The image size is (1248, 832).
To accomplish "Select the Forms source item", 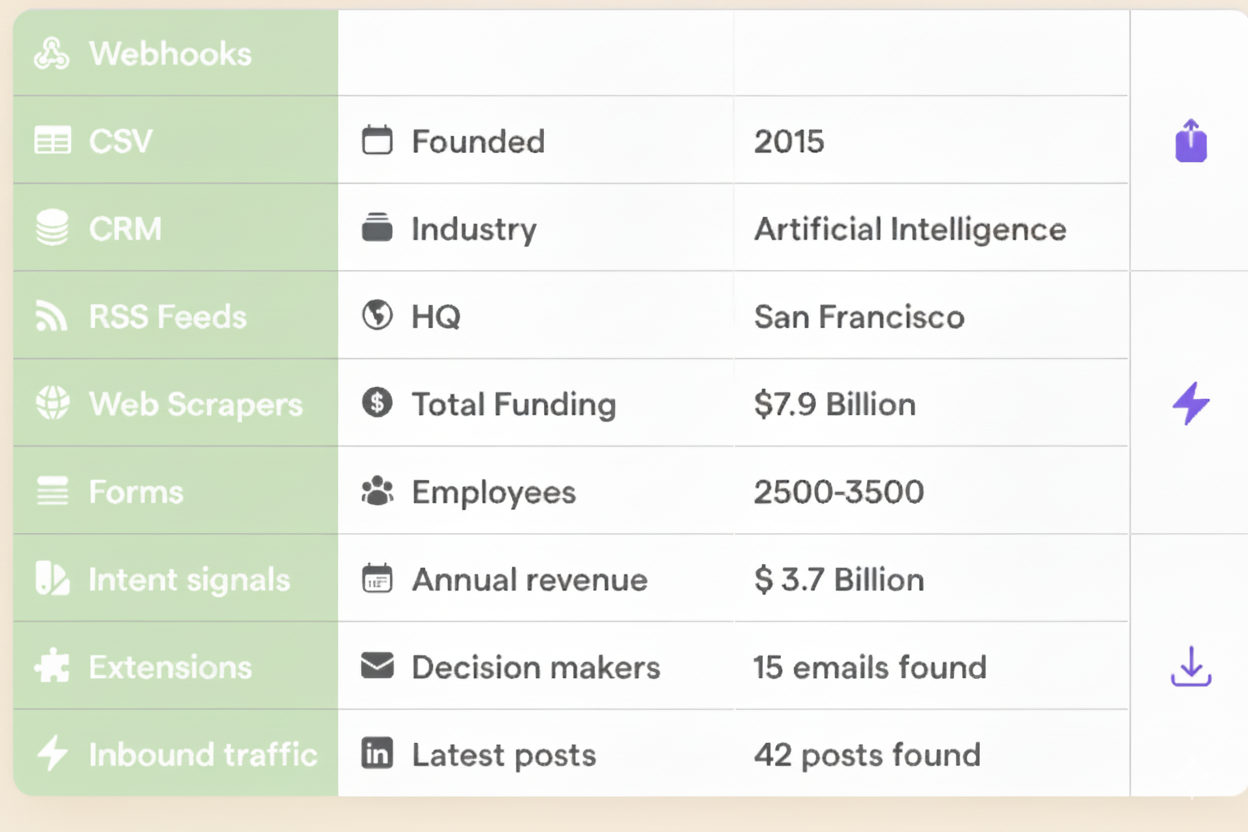I will pos(135,492).
